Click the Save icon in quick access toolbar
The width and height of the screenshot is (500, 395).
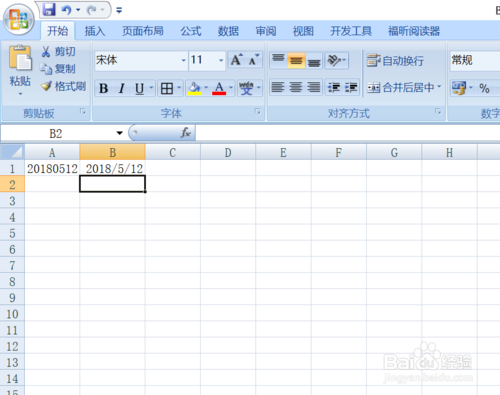49,9
